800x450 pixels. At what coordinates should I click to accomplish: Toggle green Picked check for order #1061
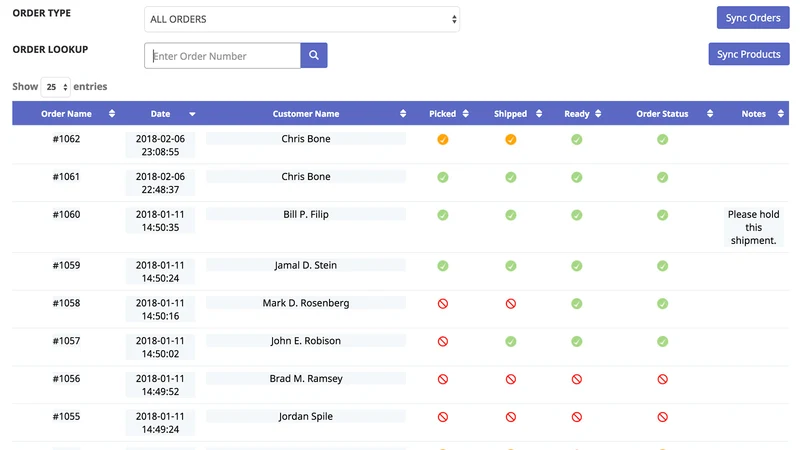(443, 177)
